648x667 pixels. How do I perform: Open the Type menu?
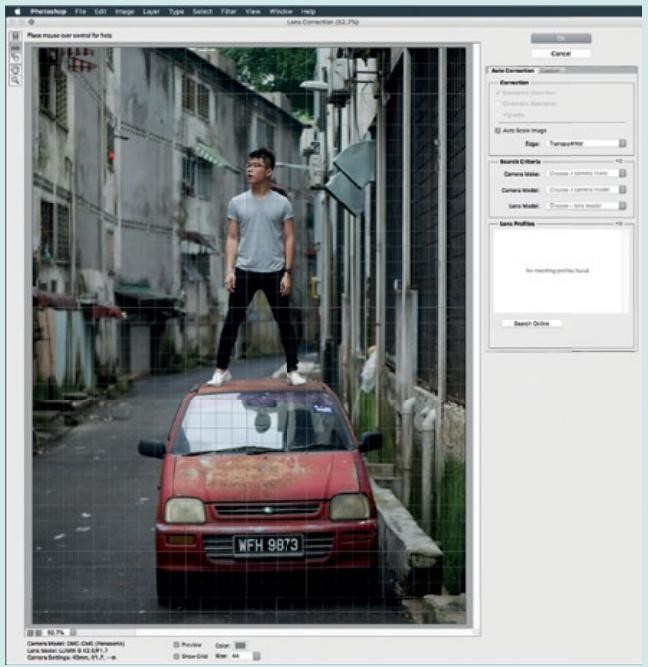coord(176,11)
